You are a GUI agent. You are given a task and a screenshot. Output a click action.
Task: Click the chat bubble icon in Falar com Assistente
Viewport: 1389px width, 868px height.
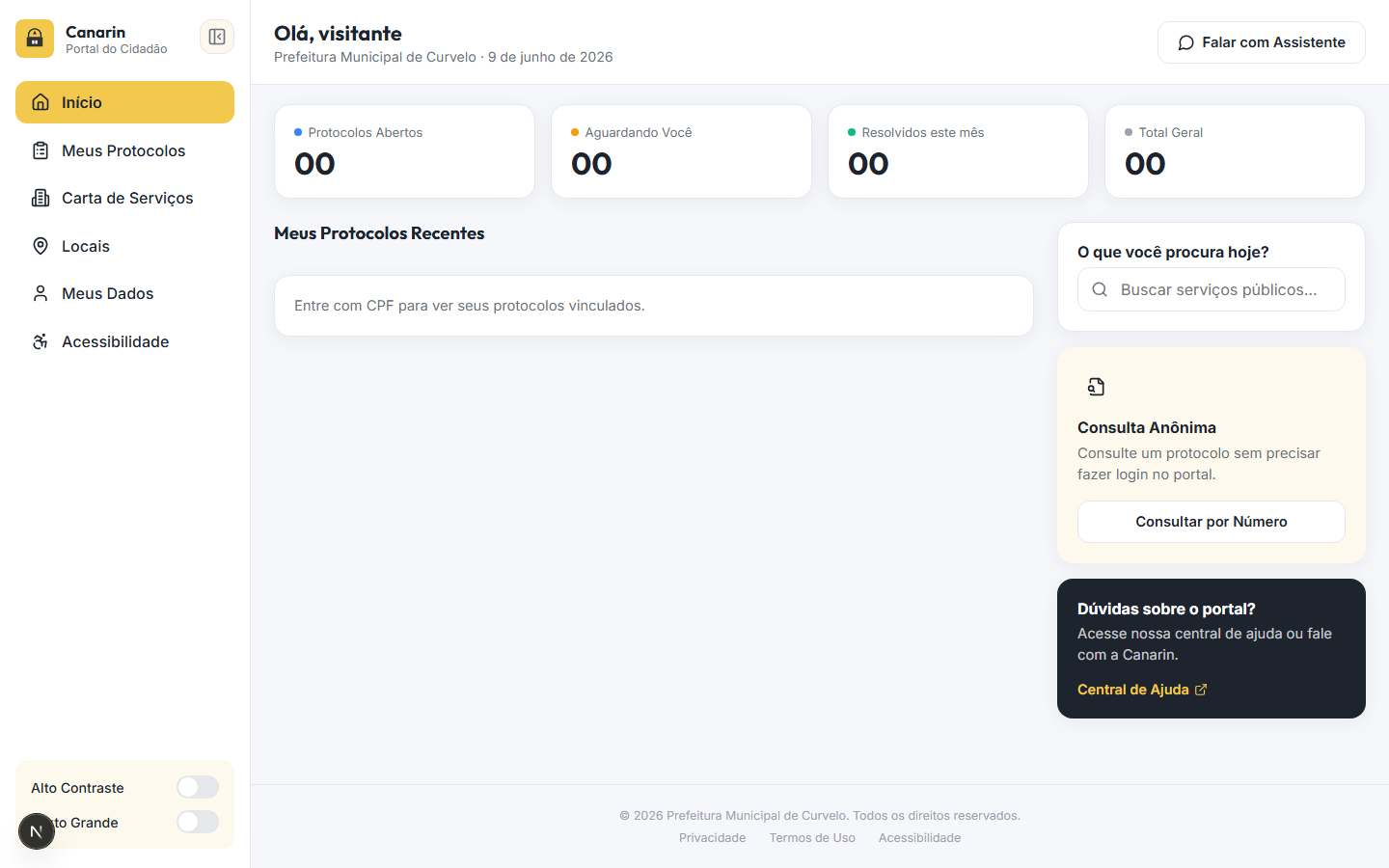pyautogui.click(x=1186, y=42)
